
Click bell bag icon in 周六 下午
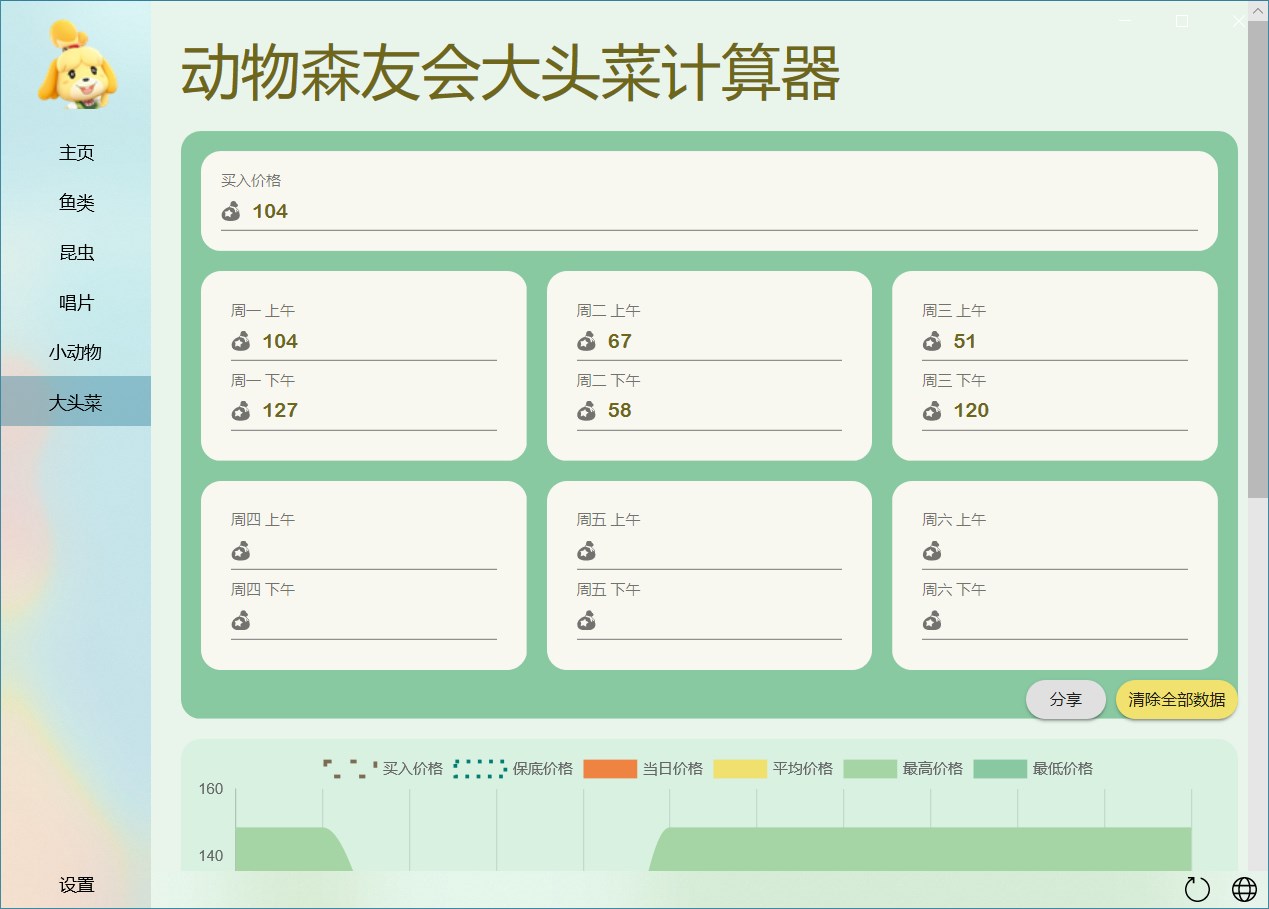[932, 621]
